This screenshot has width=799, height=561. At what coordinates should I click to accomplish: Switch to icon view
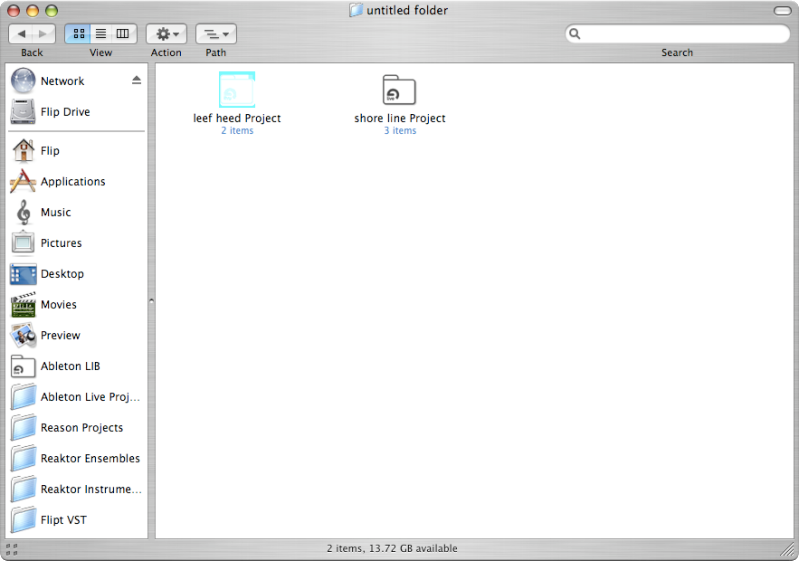[x=78, y=34]
